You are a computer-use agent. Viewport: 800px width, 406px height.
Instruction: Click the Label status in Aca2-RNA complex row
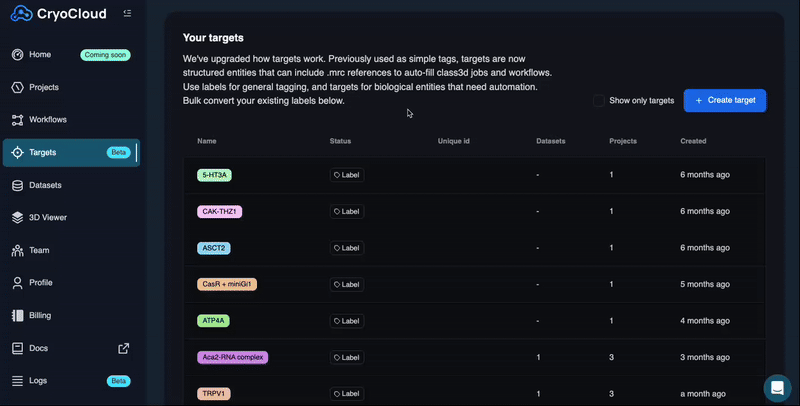pyautogui.click(x=347, y=357)
